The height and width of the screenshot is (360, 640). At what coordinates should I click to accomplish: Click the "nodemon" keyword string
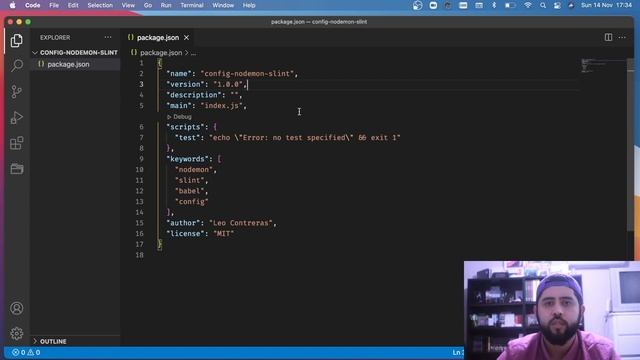(194, 169)
